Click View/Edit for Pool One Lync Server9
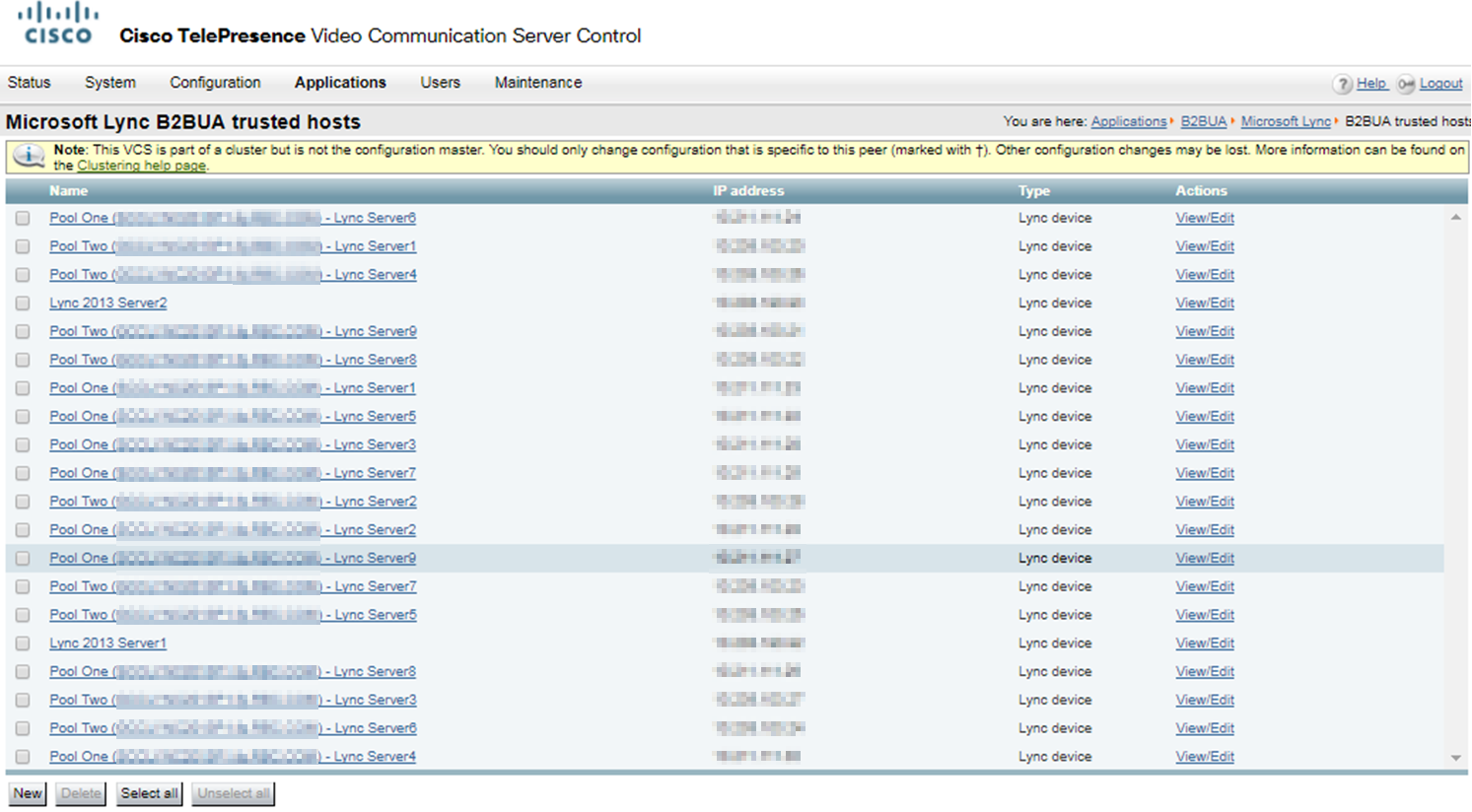Viewport: 1472px width, 812px height. click(1205, 558)
